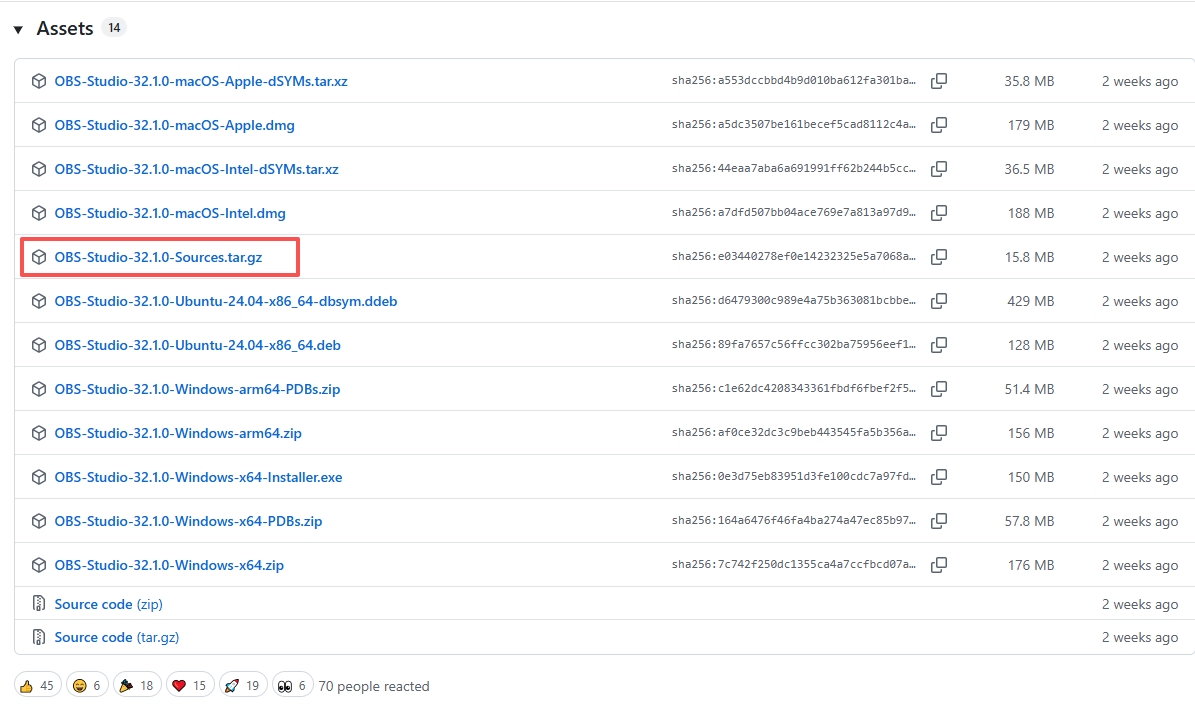Download Windows-x64-PDBs.zip

coord(188,521)
